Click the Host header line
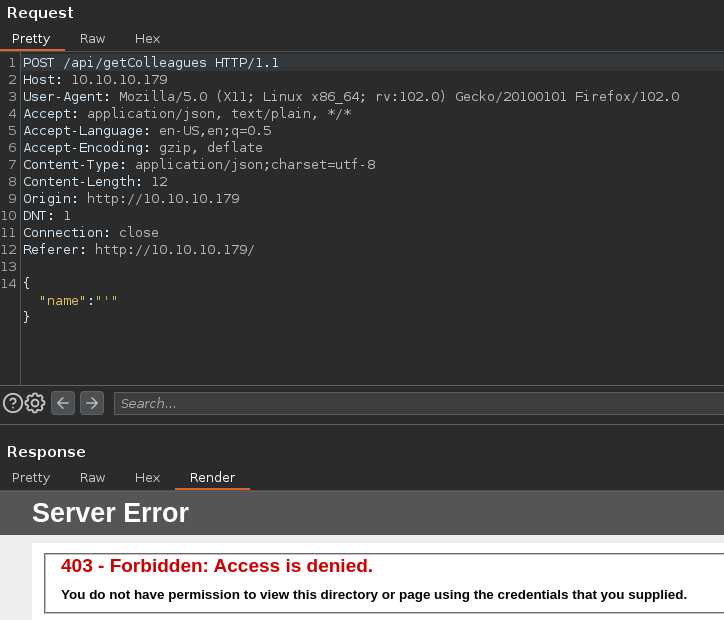Viewport: 724px width, 620px height. click(x=95, y=79)
